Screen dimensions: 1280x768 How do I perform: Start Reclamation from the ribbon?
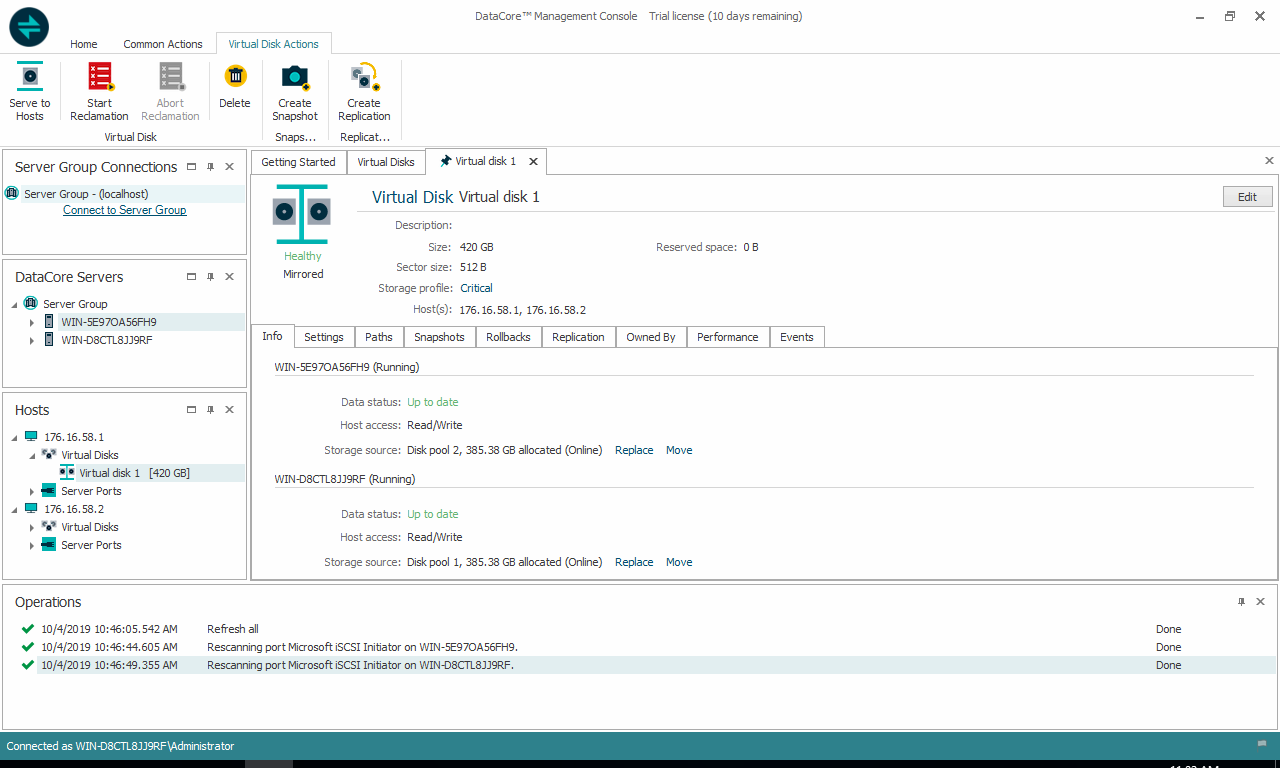pyautogui.click(x=100, y=78)
